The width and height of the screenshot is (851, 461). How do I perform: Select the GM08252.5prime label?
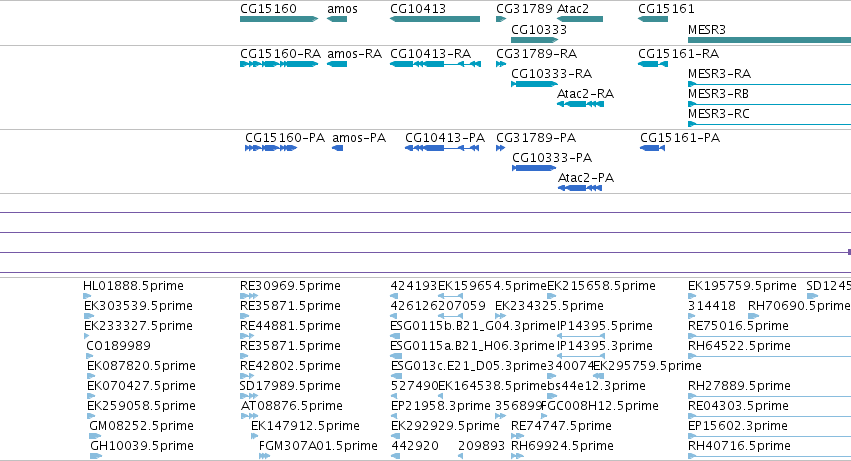[x=141, y=426]
